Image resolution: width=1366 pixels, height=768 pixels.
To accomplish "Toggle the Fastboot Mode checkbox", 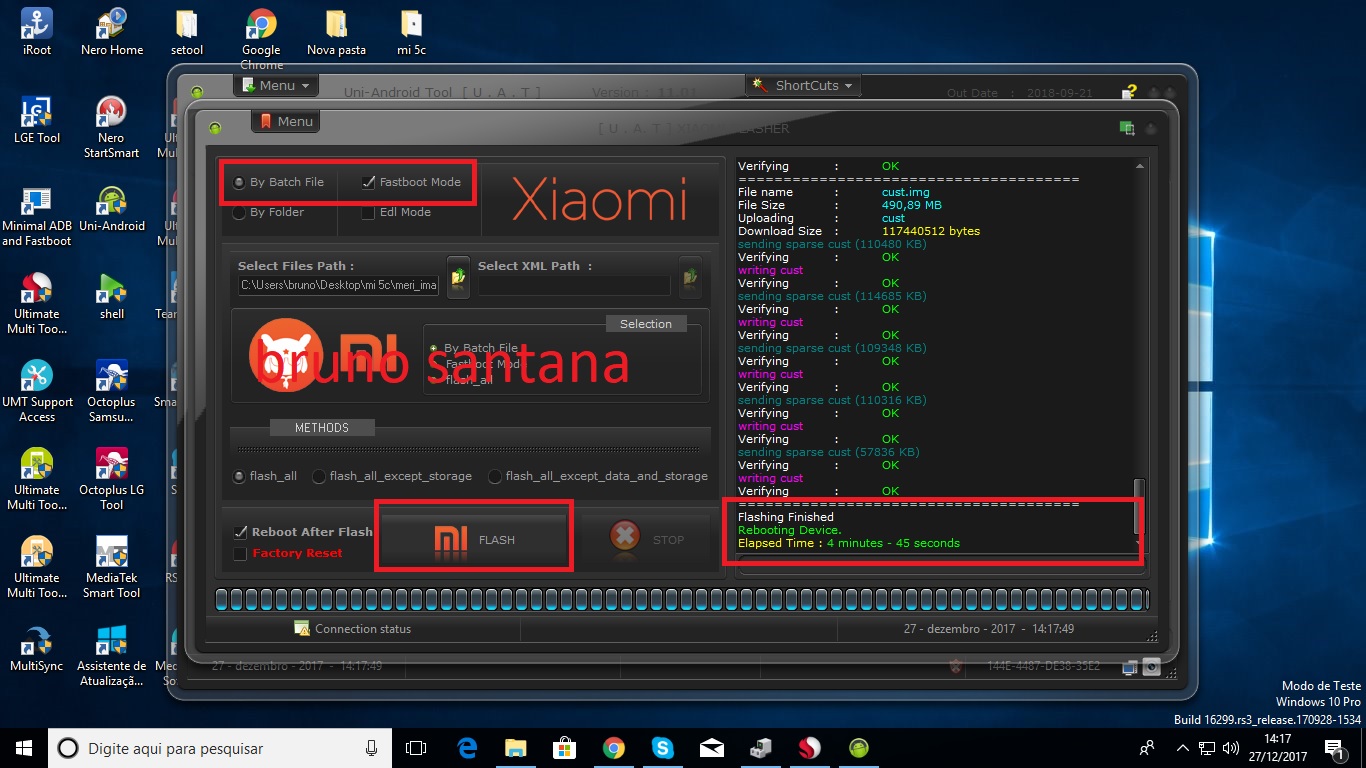I will tap(368, 182).
